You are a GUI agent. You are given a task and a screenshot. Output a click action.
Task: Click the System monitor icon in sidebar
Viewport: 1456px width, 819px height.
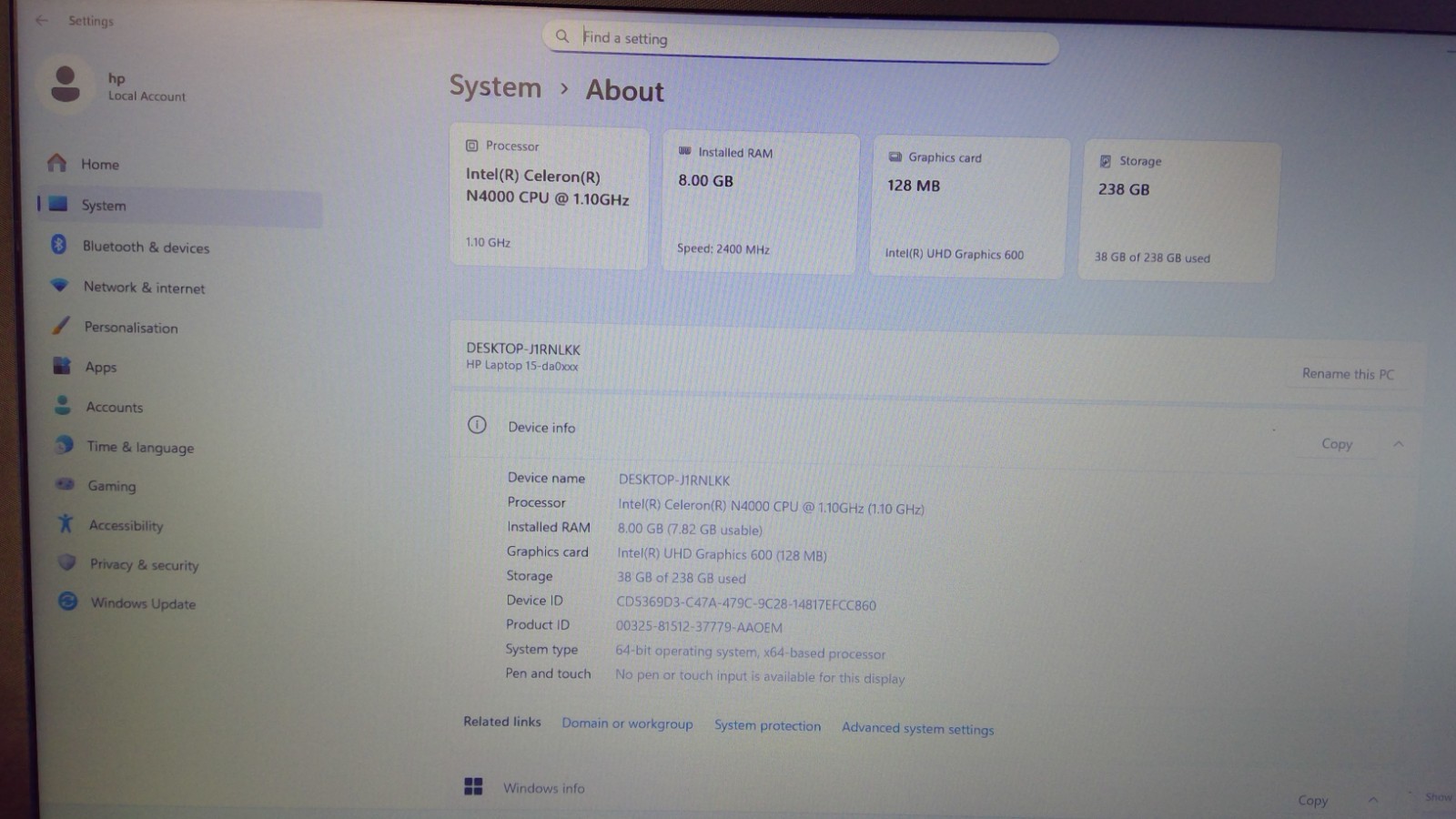58,204
